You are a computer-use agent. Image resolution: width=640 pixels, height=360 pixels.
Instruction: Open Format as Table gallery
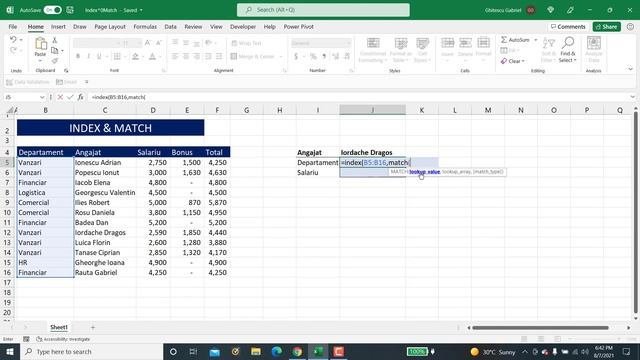pyautogui.click(x=400, y=50)
